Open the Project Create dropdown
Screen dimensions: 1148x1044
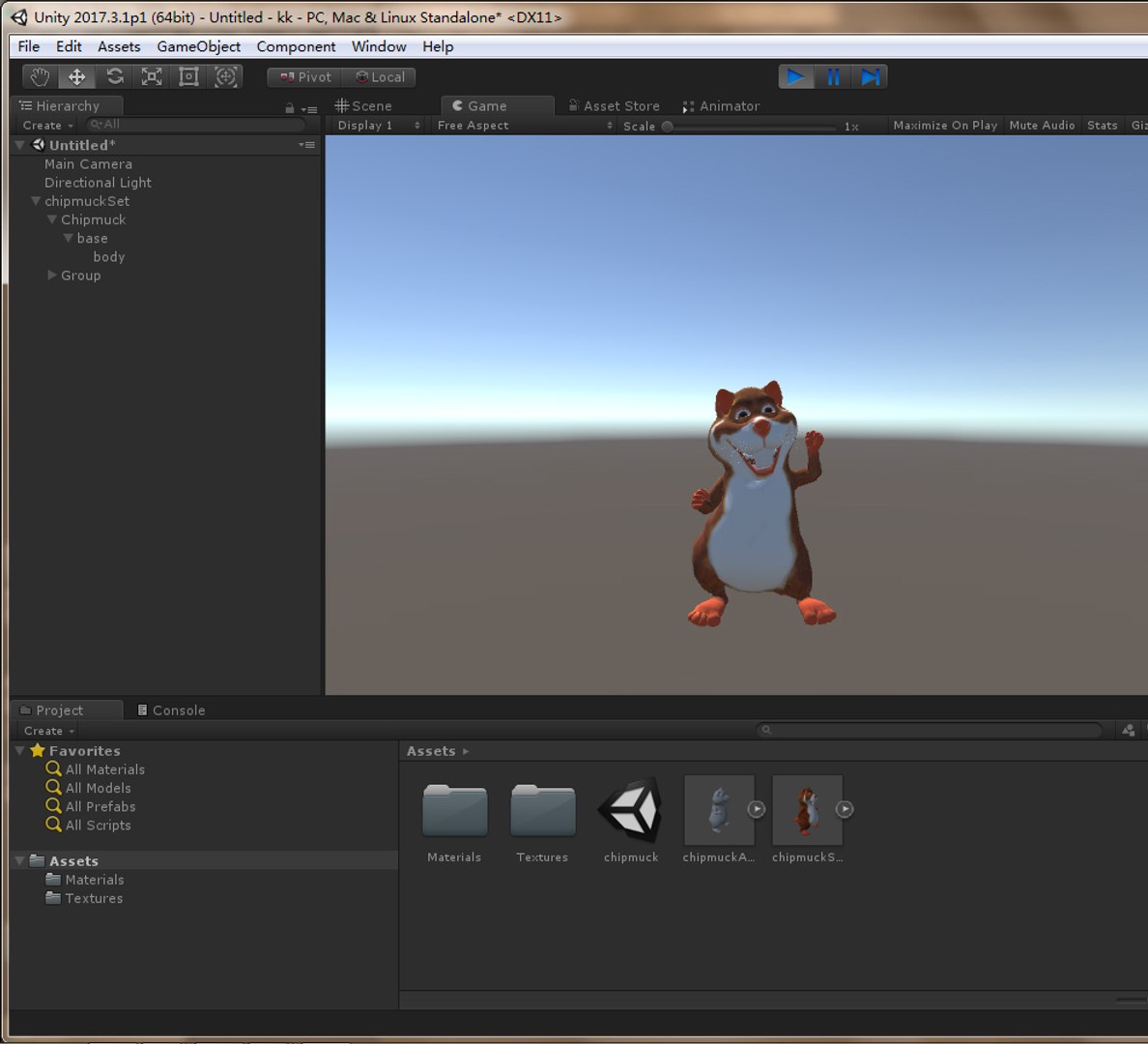(x=49, y=731)
